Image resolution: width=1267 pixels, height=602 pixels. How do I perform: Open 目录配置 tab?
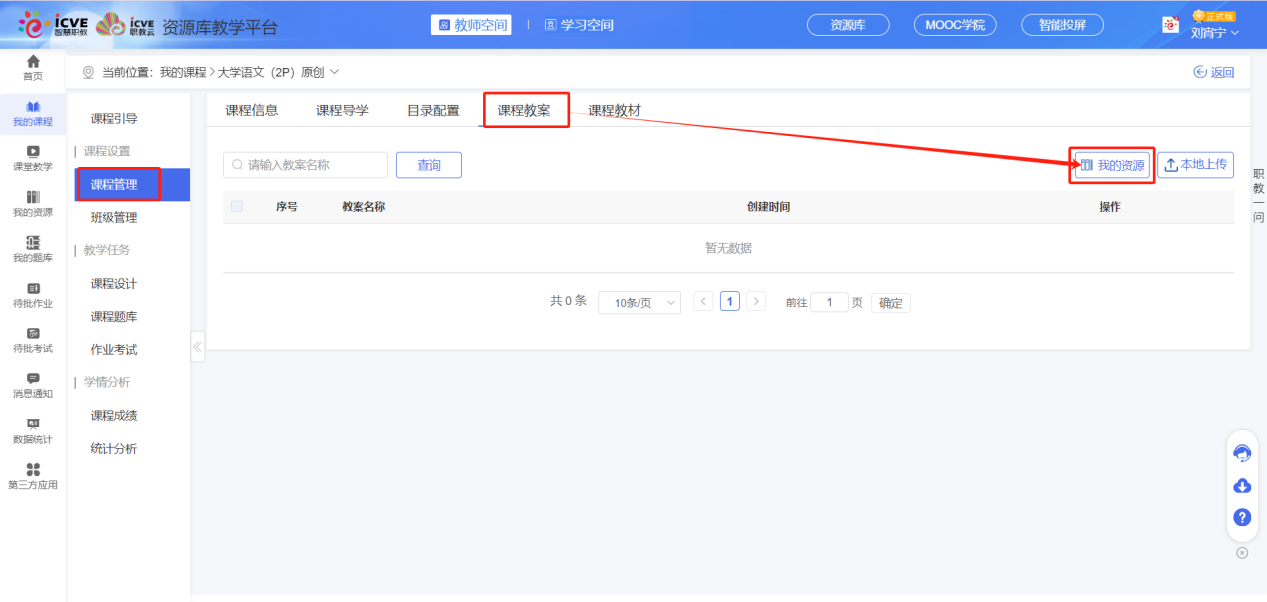[432, 110]
